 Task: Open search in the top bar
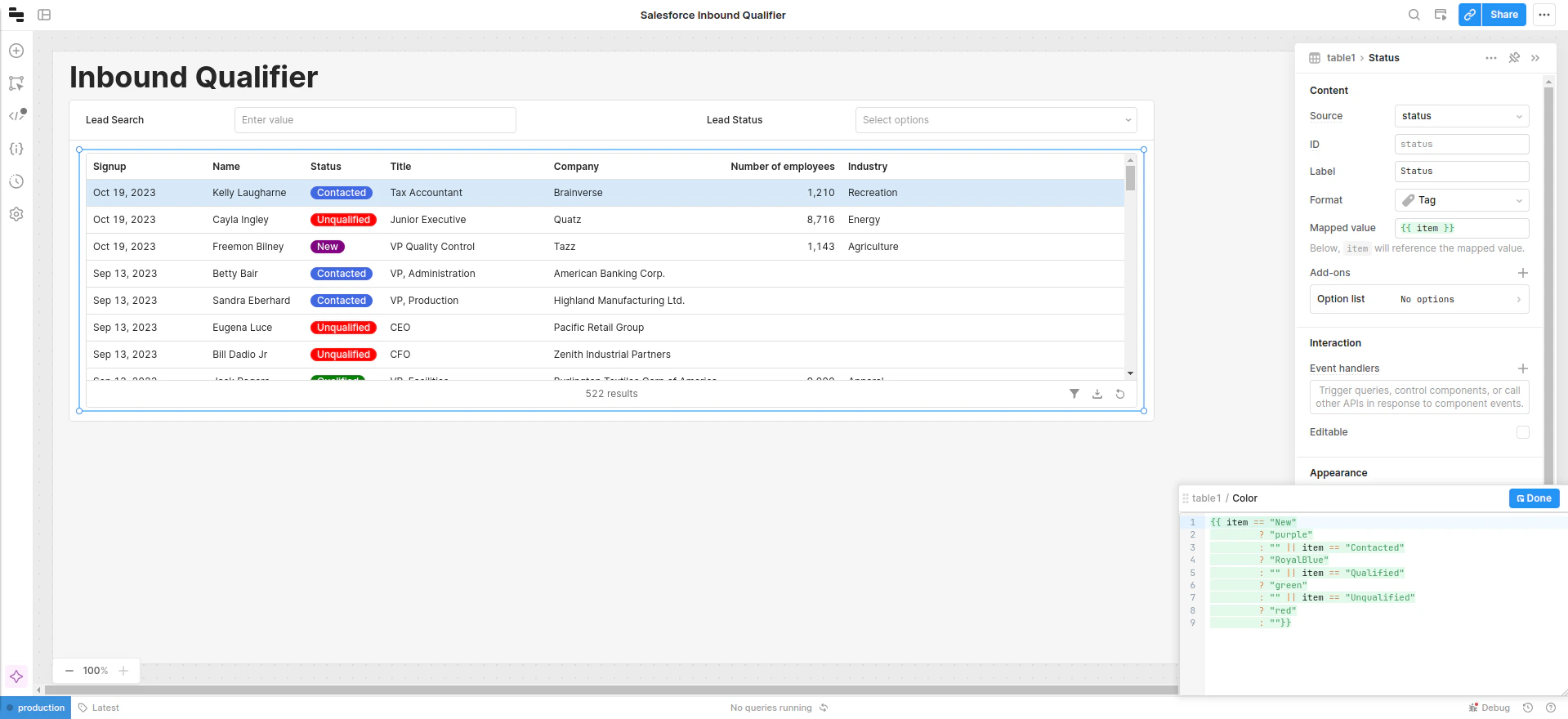pyautogui.click(x=1414, y=15)
